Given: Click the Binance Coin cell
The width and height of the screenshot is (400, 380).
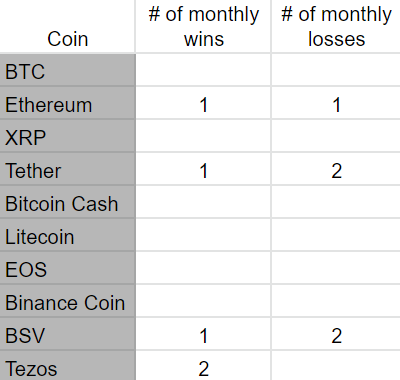Looking at the screenshot, I should coord(67,301).
